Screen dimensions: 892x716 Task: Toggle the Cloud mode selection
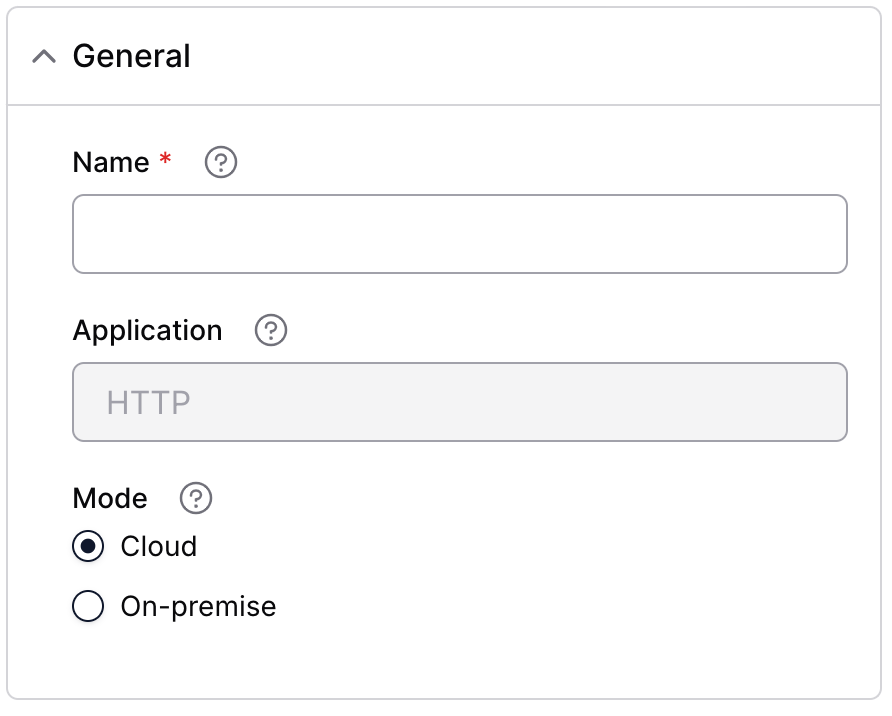coord(88,547)
